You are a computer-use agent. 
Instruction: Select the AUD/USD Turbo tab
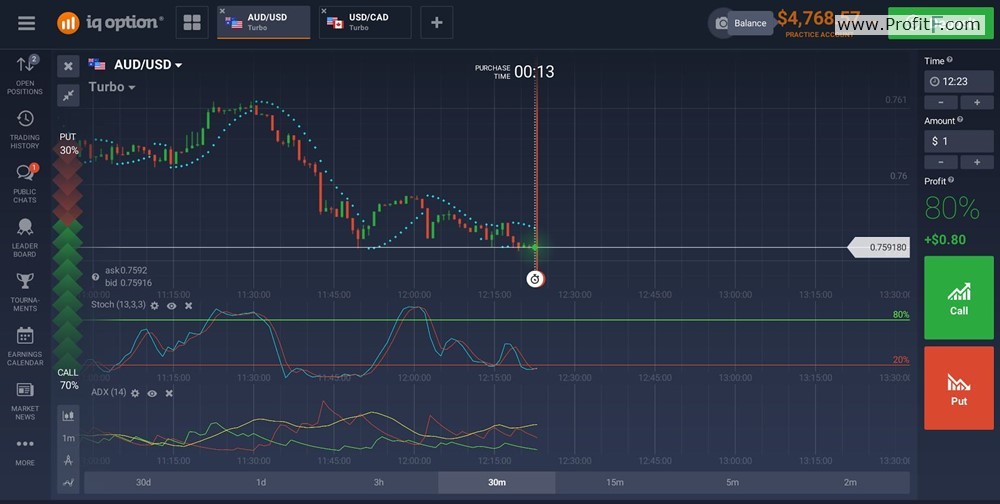pos(263,23)
